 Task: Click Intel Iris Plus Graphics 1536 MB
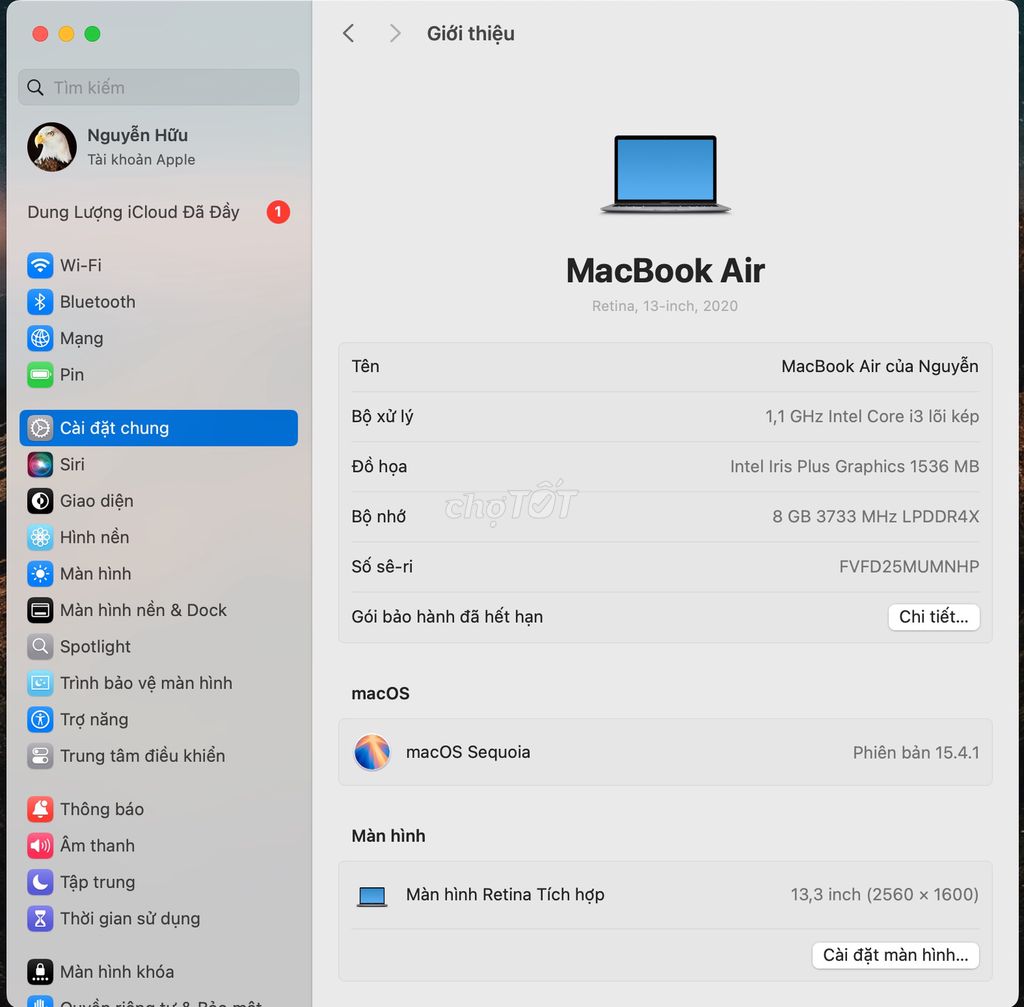click(854, 466)
